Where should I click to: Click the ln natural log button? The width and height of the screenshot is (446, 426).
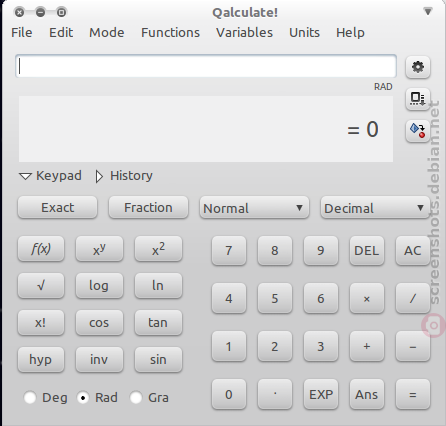click(158, 286)
